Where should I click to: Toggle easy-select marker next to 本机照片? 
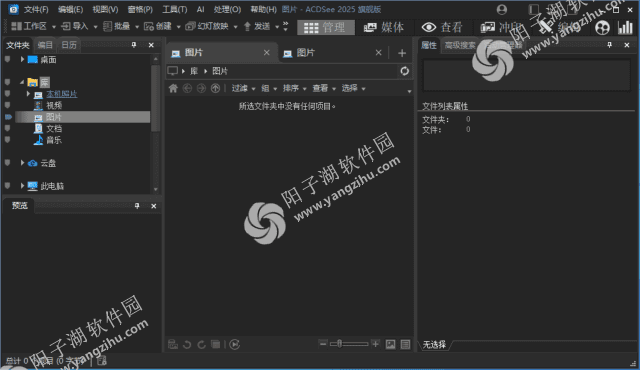point(7,93)
